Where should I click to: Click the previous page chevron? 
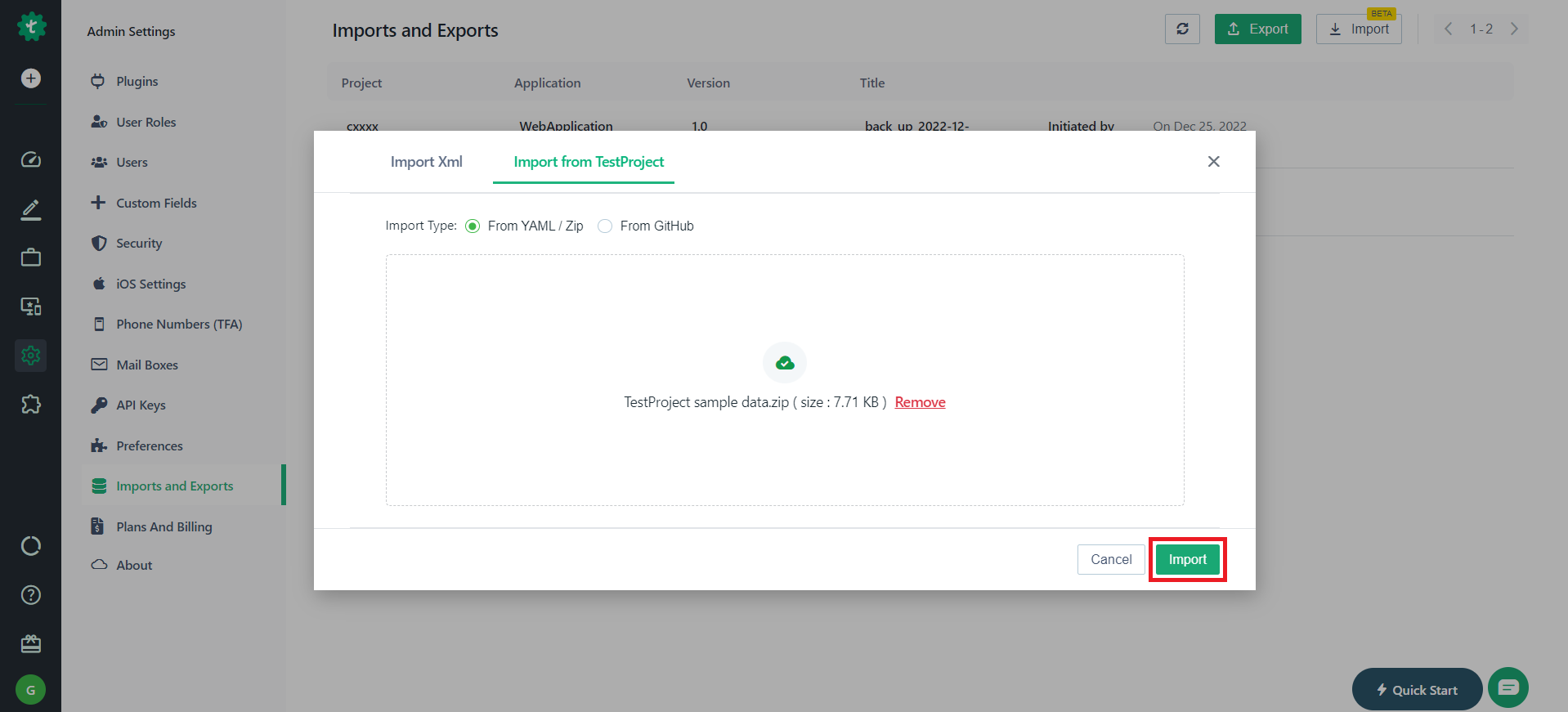(x=1449, y=29)
